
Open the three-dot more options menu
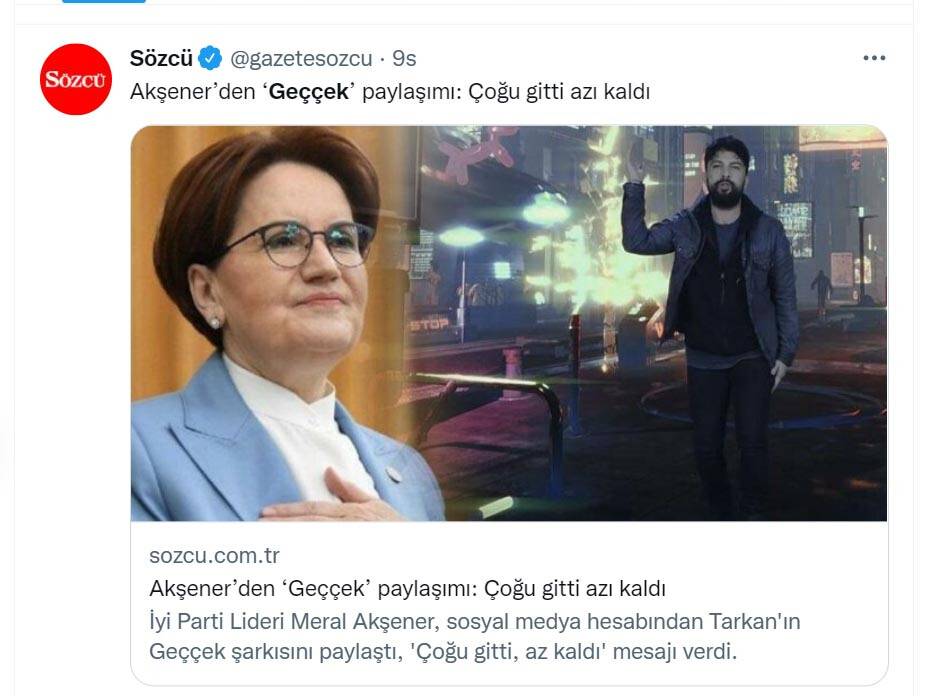pyautogui.click(x=874, y=58)
